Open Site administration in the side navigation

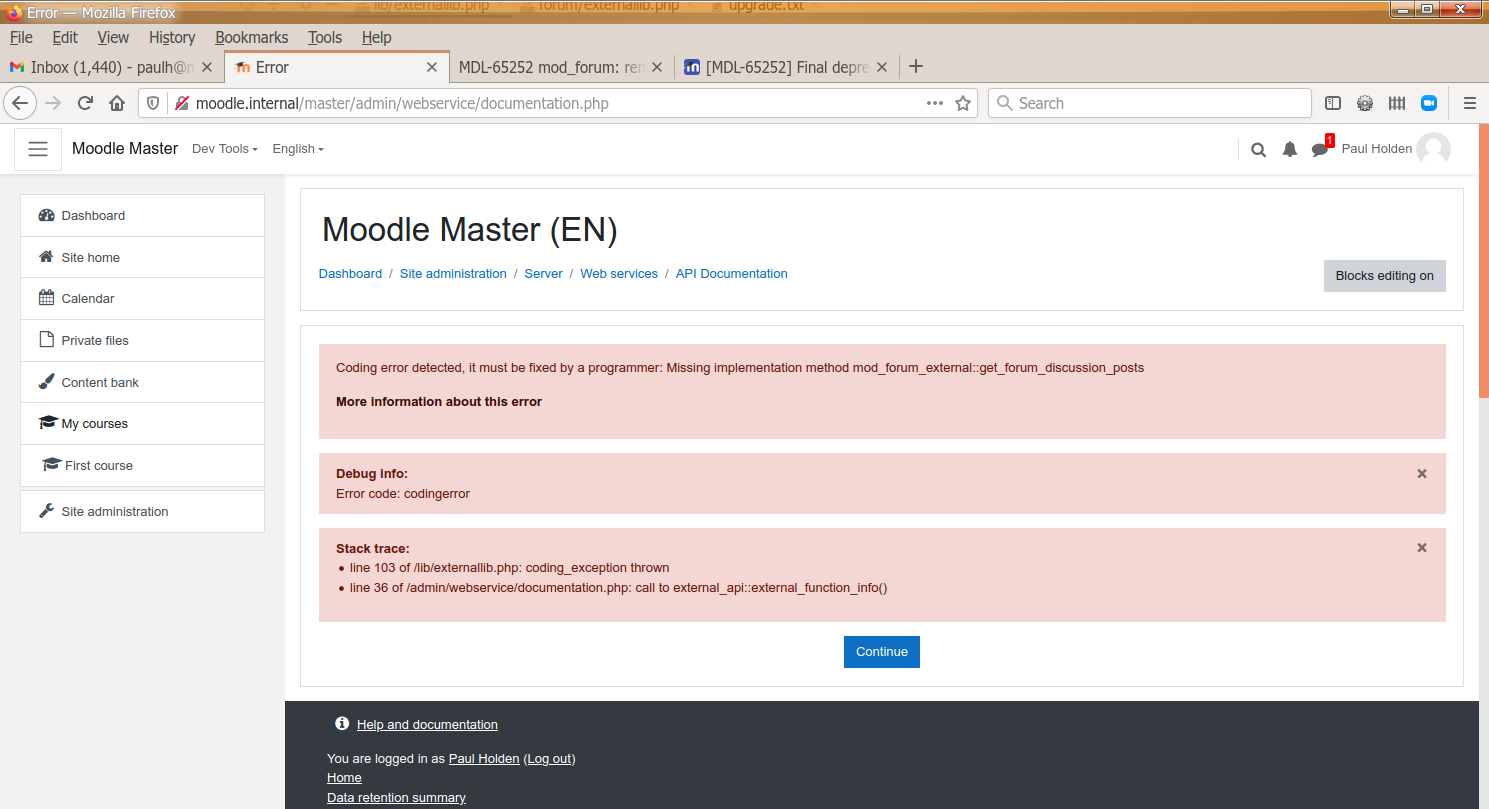tap(142, 512)
